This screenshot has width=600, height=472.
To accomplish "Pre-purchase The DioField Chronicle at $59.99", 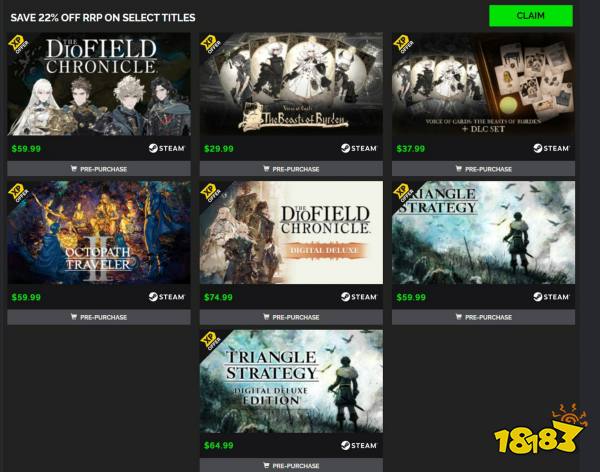I will (99, 169).
